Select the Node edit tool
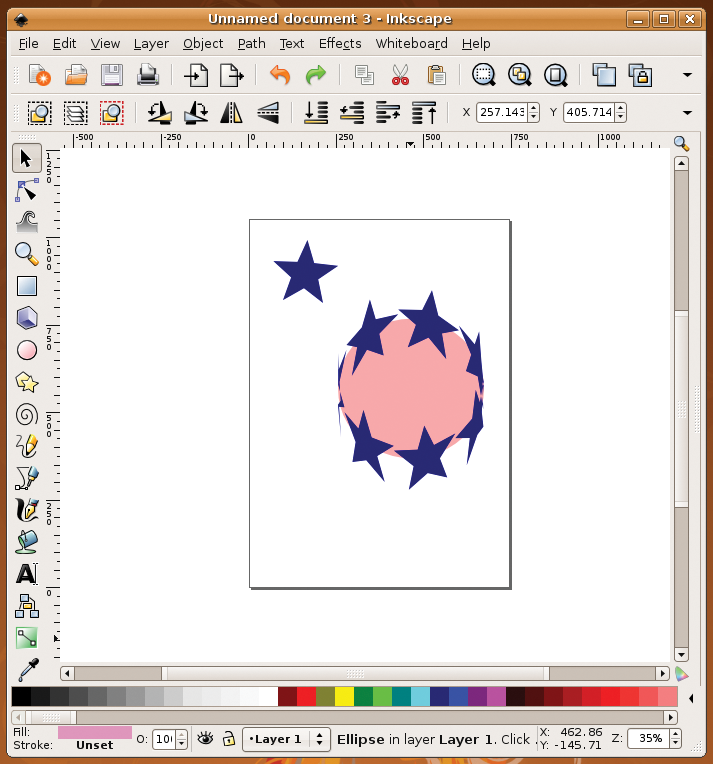Viewport: 713px width, 764px height. [x=26, y=190]
